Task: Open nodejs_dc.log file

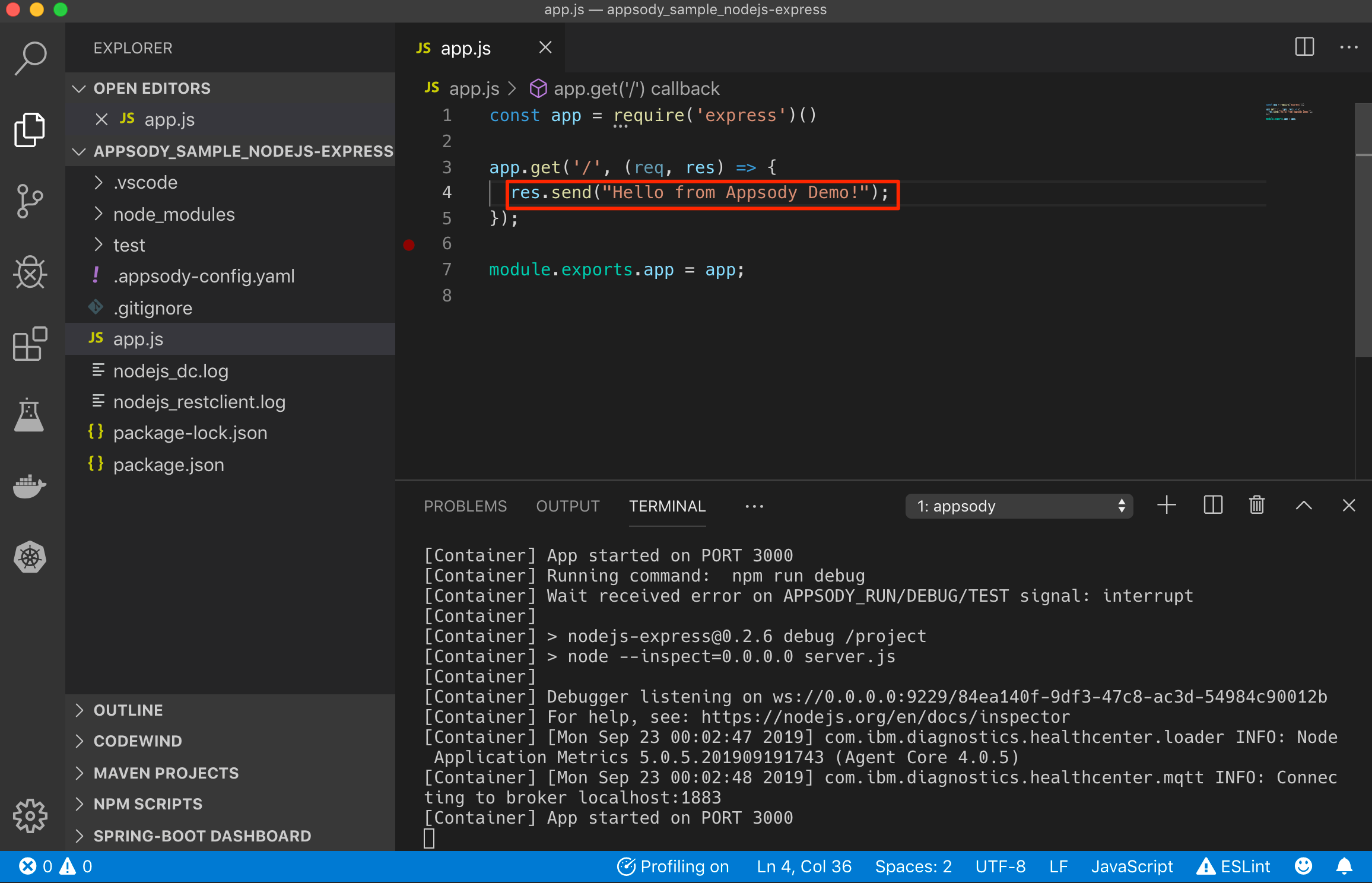Action: [230, 371]
